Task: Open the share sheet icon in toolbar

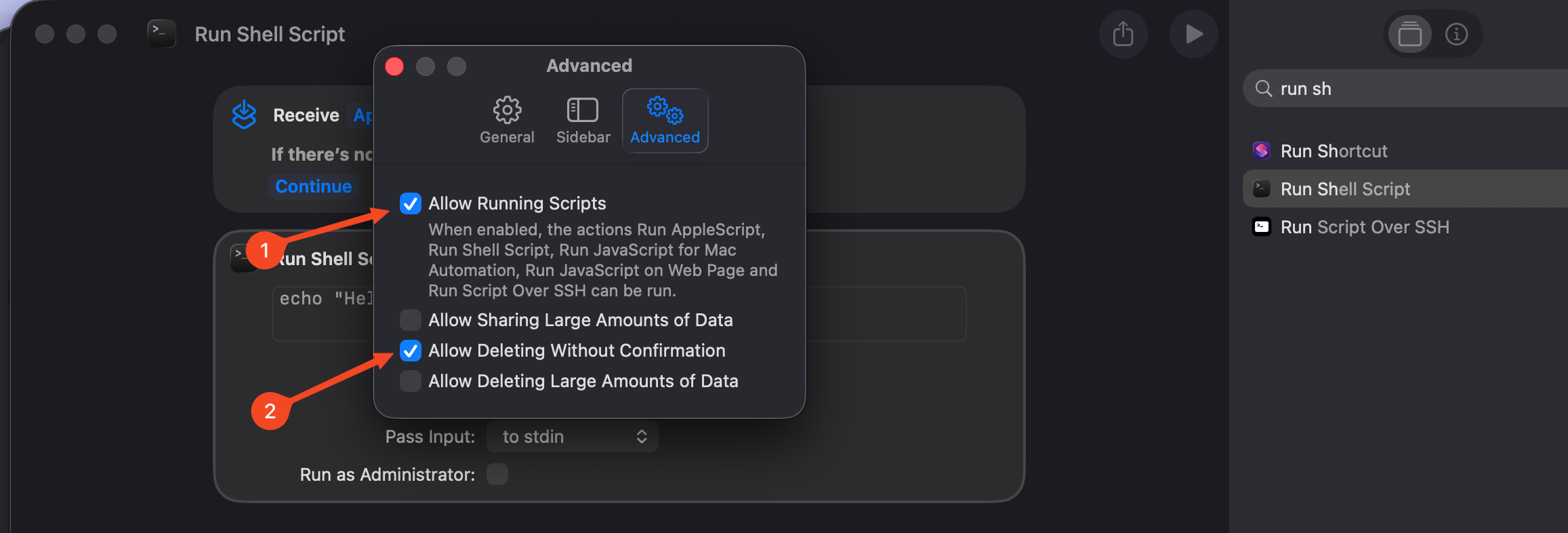Action: 1123,33
